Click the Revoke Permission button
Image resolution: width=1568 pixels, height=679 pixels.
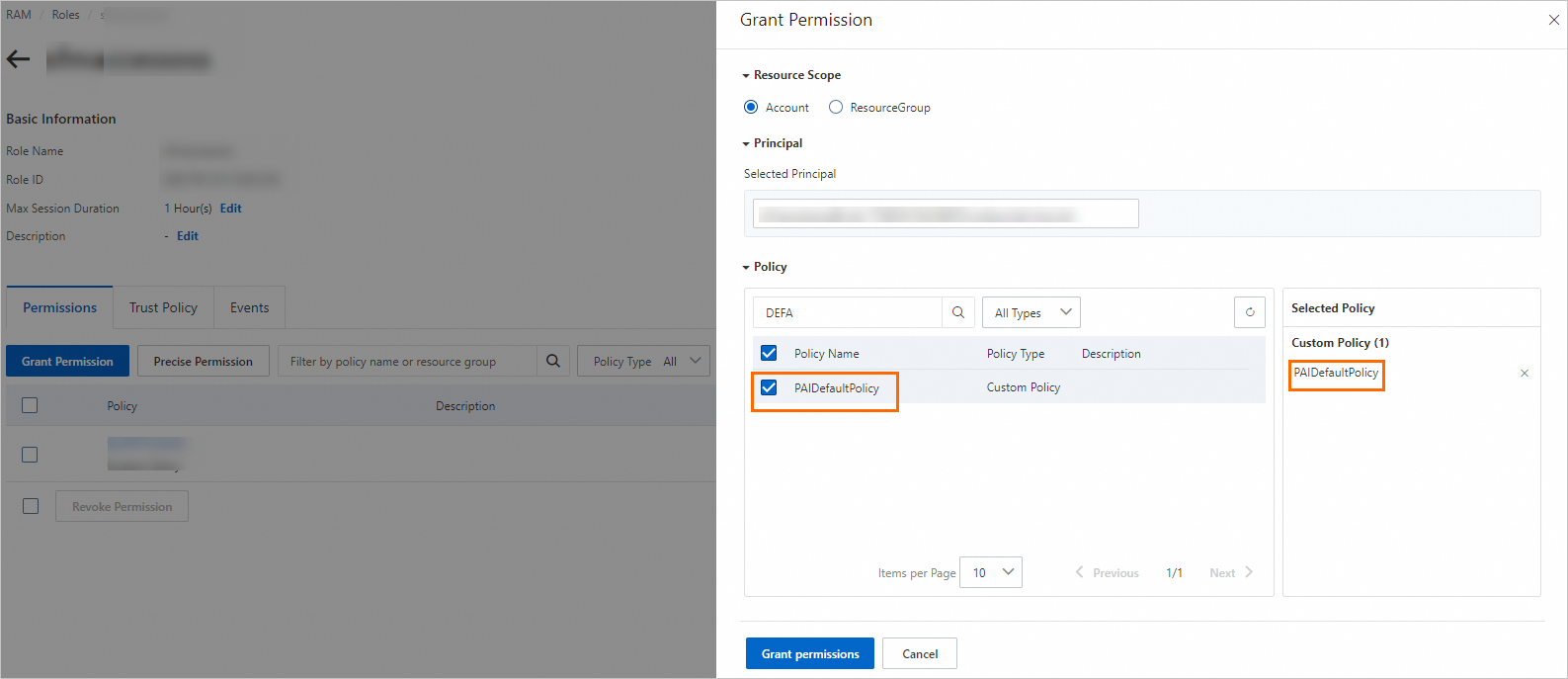click(x=122, y=506)
